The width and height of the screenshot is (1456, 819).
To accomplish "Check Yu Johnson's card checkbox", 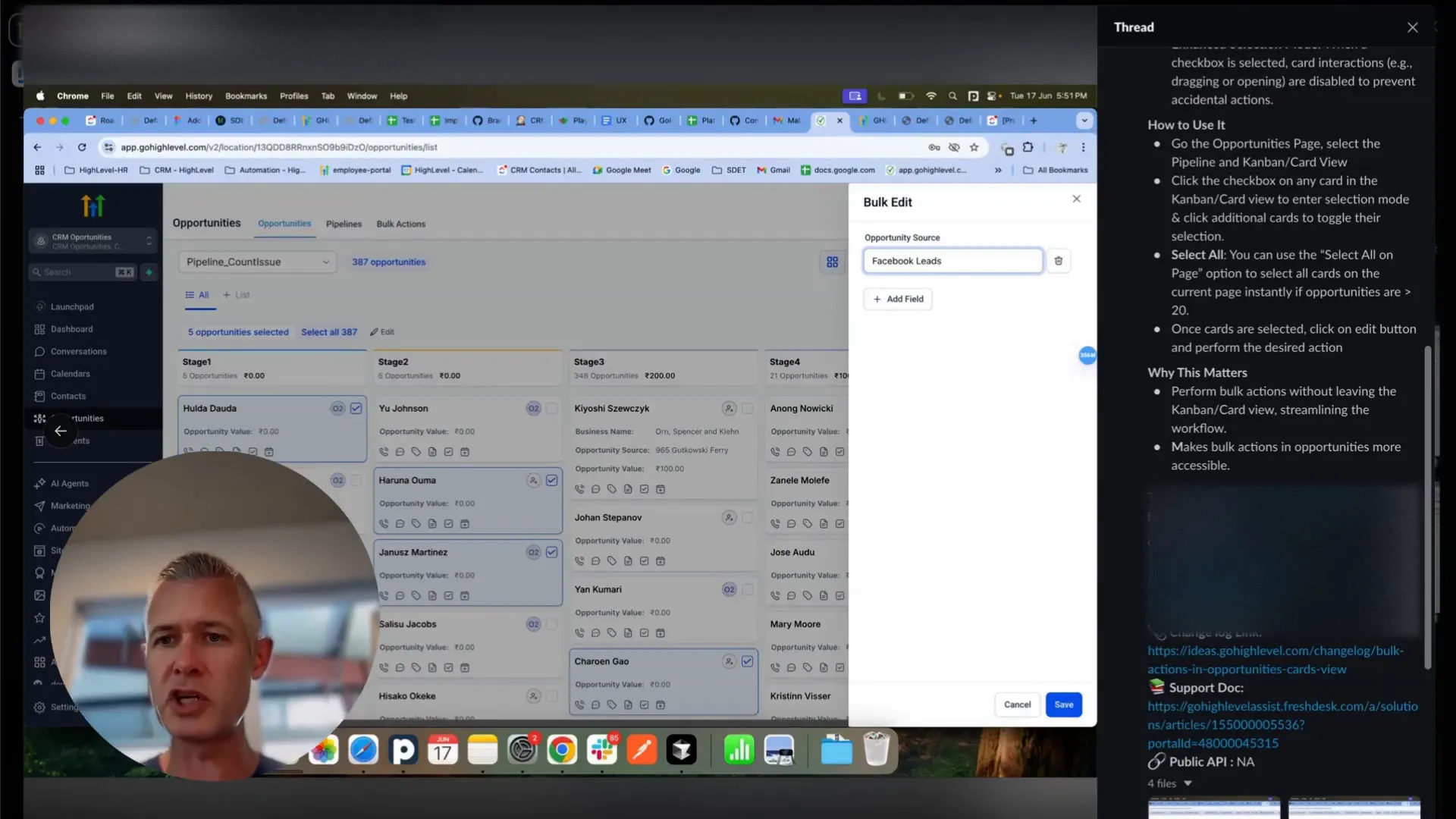I will click(551, 409).
